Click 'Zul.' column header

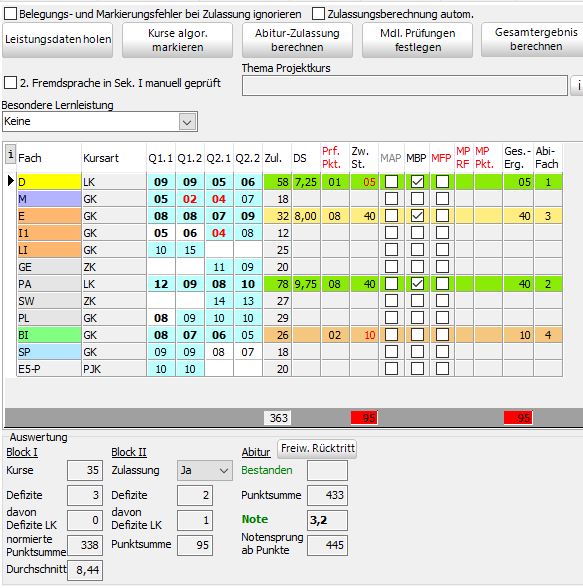tap(273, 158)
